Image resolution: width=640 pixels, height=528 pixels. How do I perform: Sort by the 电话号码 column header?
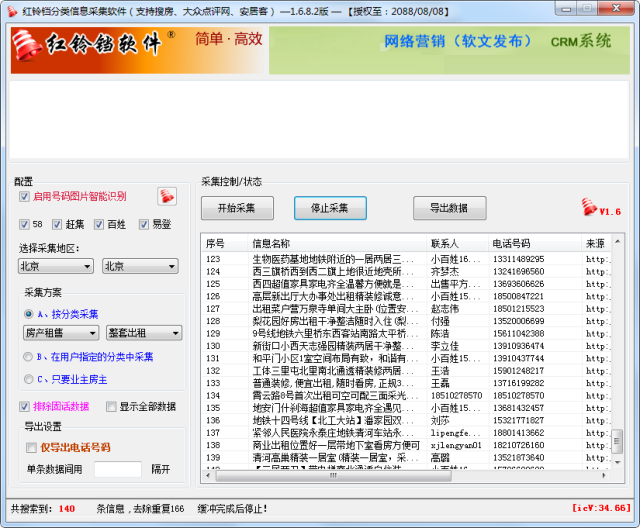click(535, 244)
